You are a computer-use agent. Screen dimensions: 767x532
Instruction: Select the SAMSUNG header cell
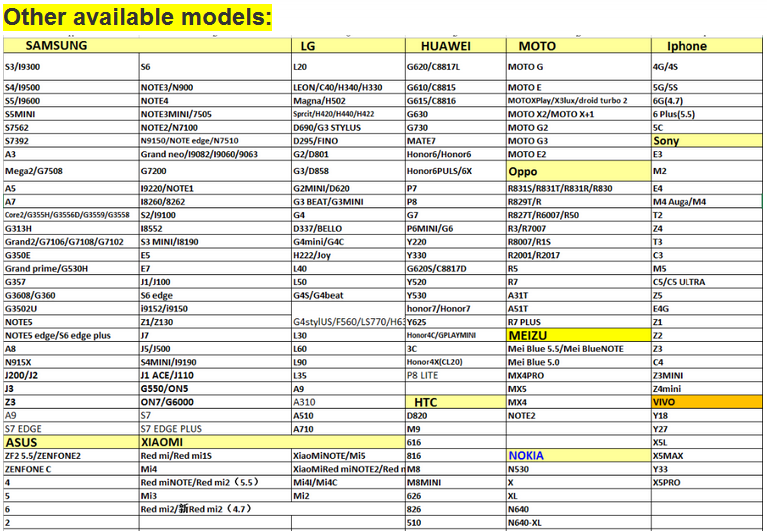[147, 45]
